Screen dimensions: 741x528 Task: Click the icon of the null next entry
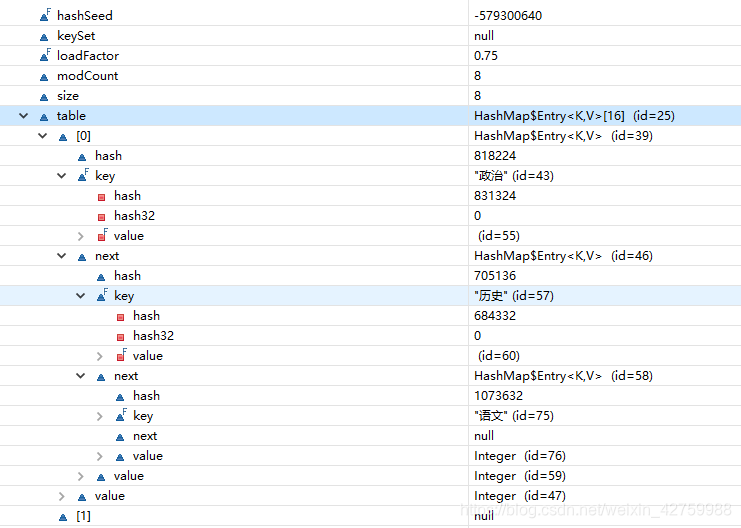pos(120,437)
